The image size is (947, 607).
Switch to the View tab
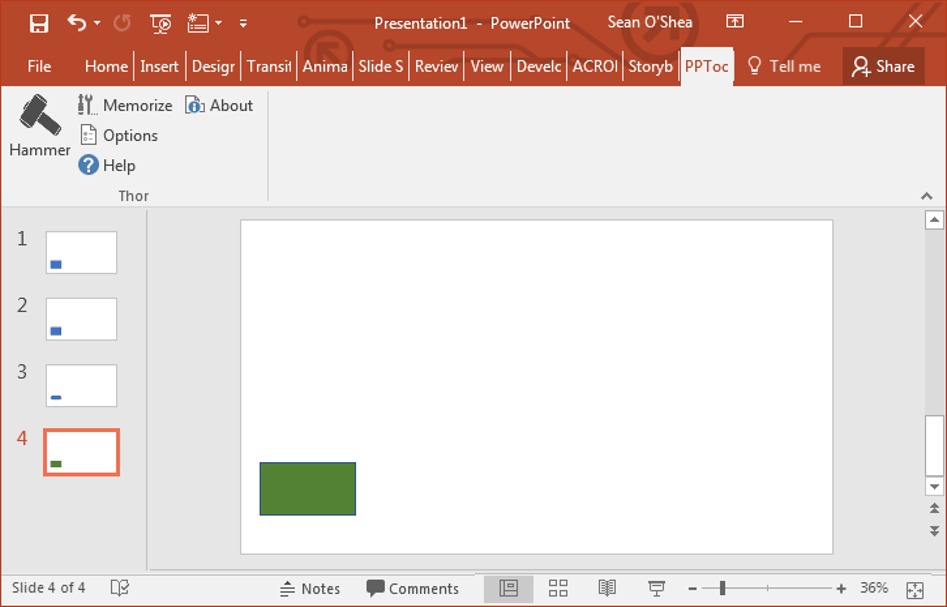tap(487, 66)
